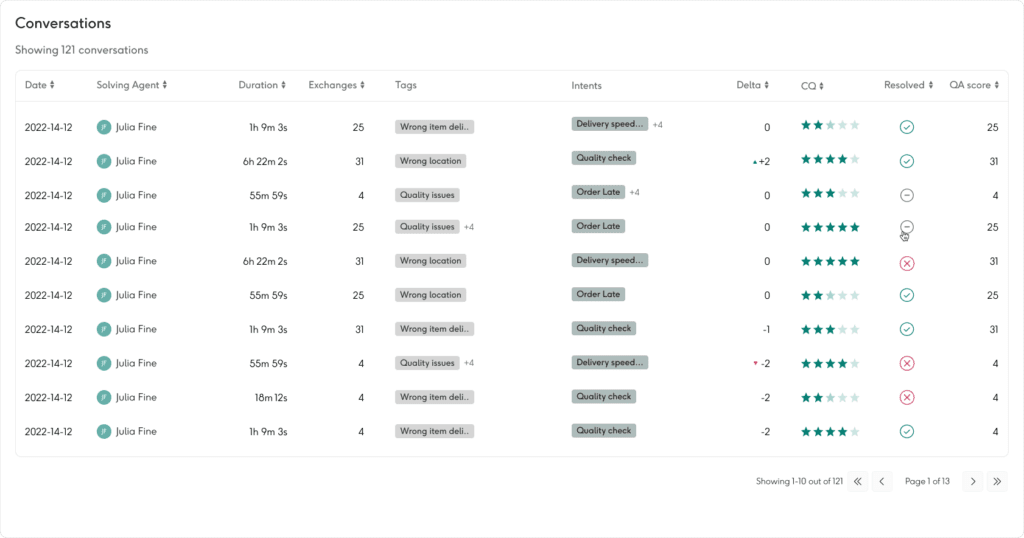Sort by Resolved column header
Viewport: 1024px width, 538px height.
tap(908, 86)
